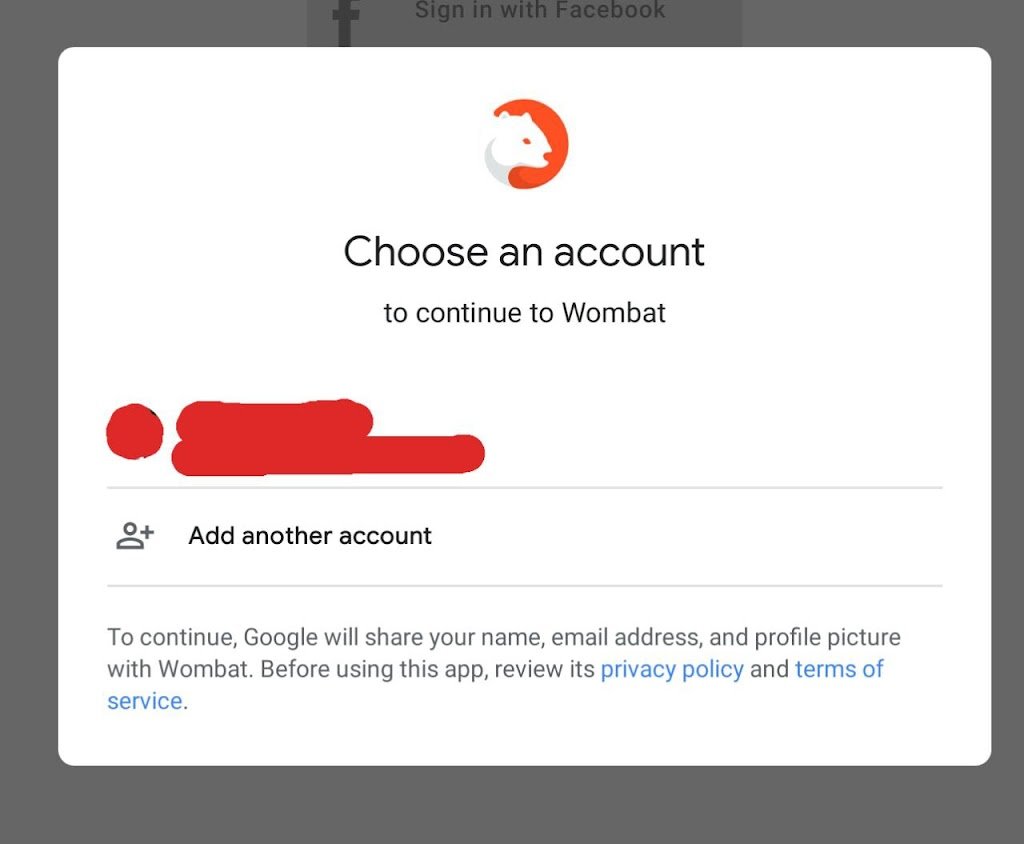Click the dimmed Sign in with Facebook button

[x=524, y=22]
